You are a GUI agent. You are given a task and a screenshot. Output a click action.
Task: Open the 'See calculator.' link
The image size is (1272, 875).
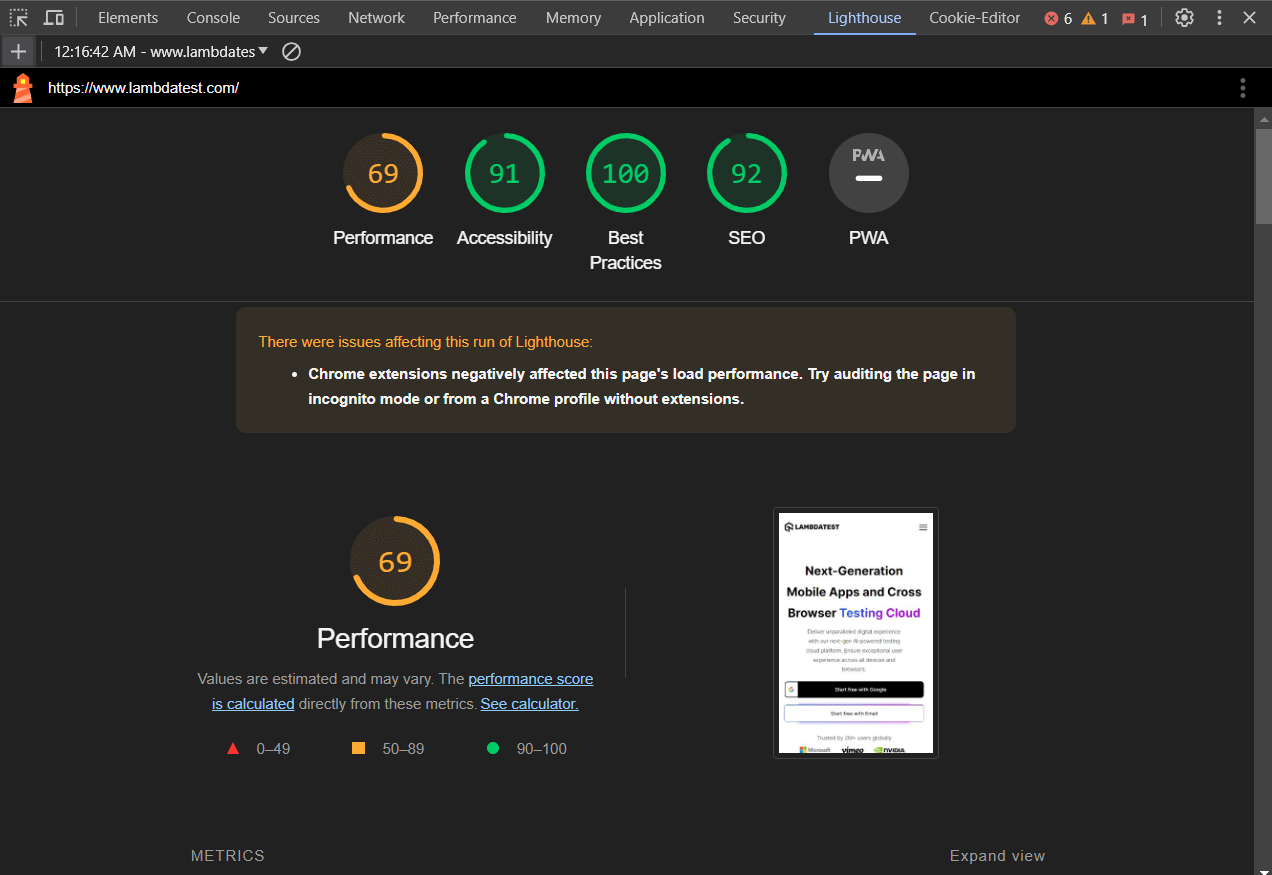tap(529, 704)
